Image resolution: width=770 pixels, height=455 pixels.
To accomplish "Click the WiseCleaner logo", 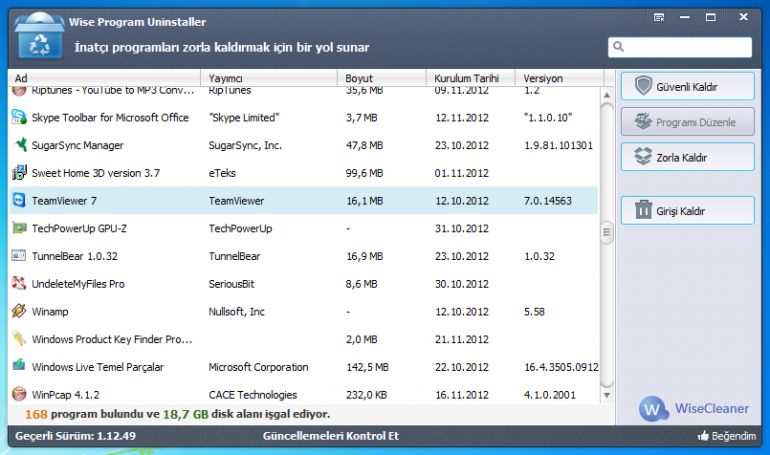I will click(x=694, y=408).
